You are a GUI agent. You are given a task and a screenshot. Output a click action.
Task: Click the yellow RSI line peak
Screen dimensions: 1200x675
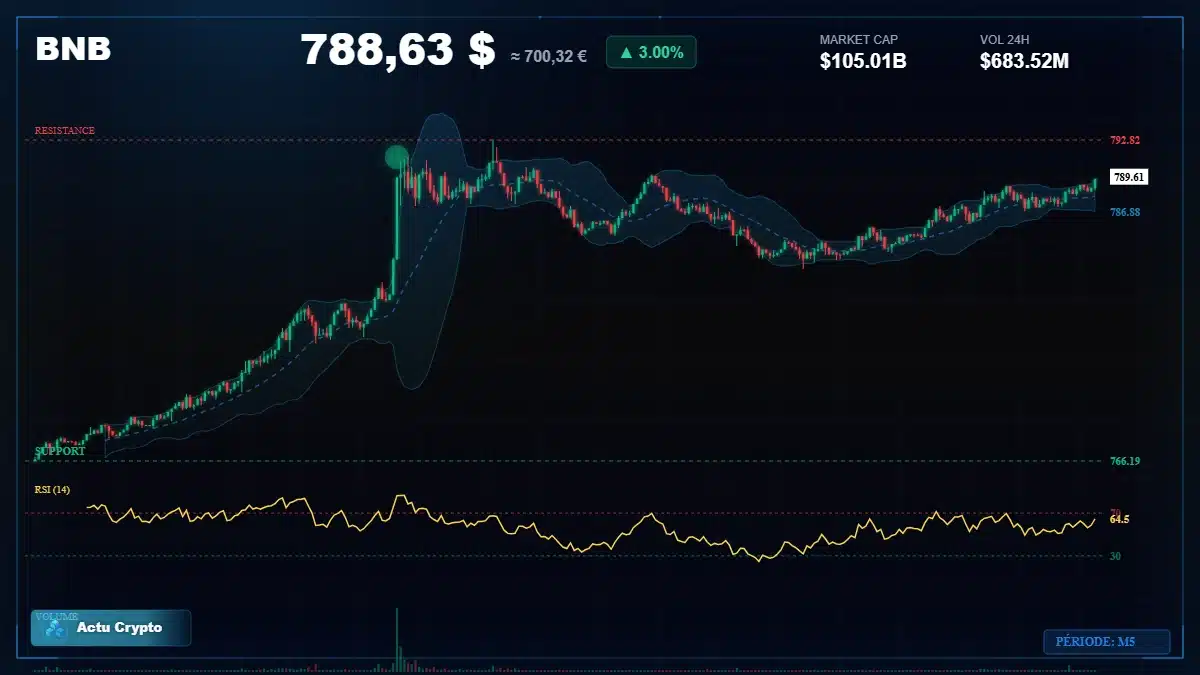(400, 496)
